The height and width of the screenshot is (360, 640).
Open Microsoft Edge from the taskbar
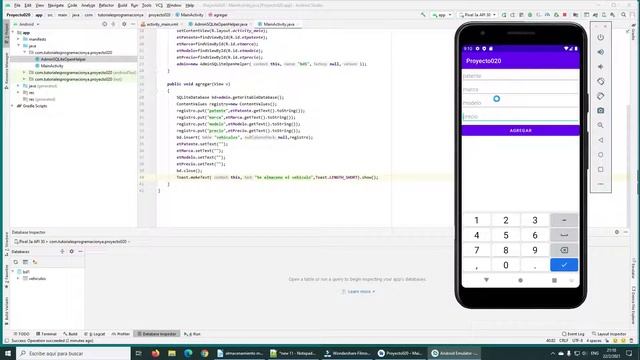(188, 353)
